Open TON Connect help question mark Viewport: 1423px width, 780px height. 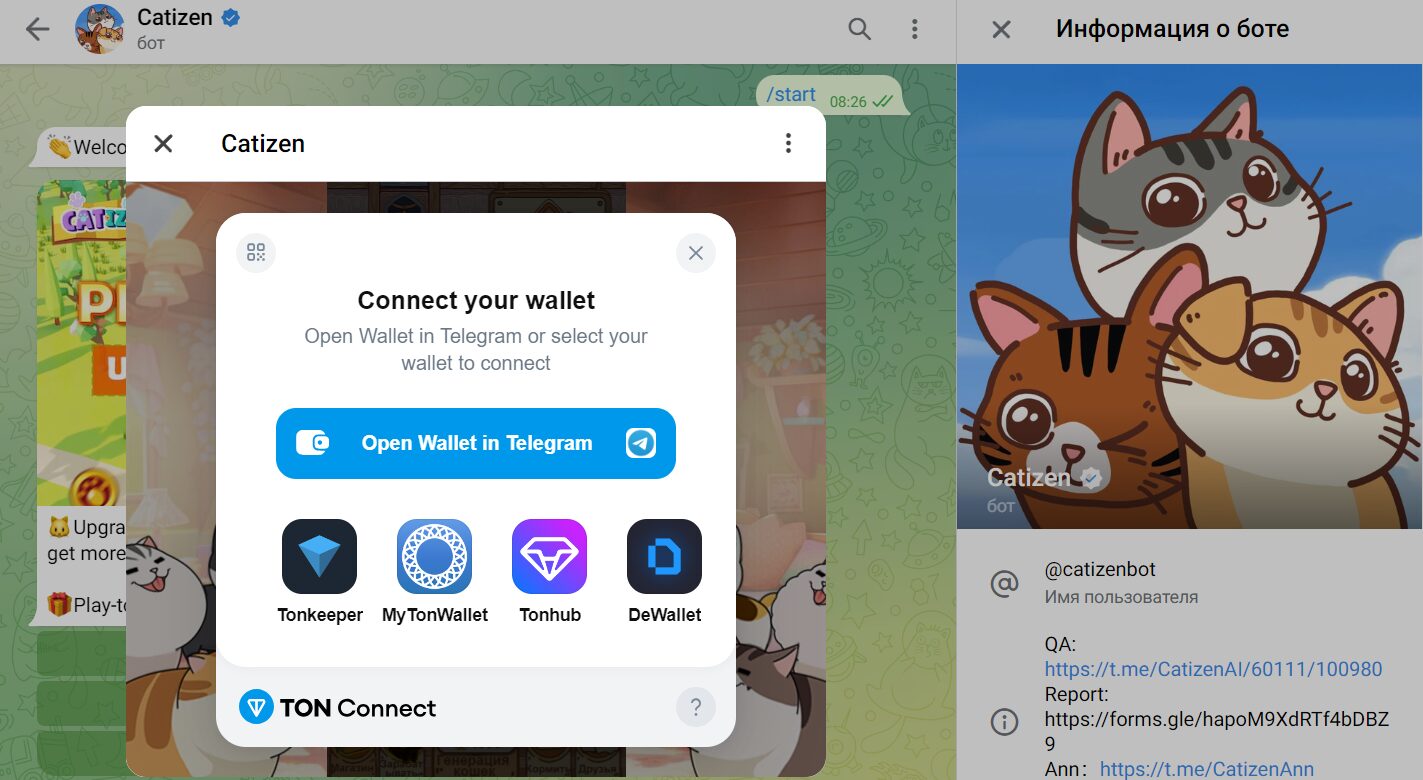[x=696, y=708]
